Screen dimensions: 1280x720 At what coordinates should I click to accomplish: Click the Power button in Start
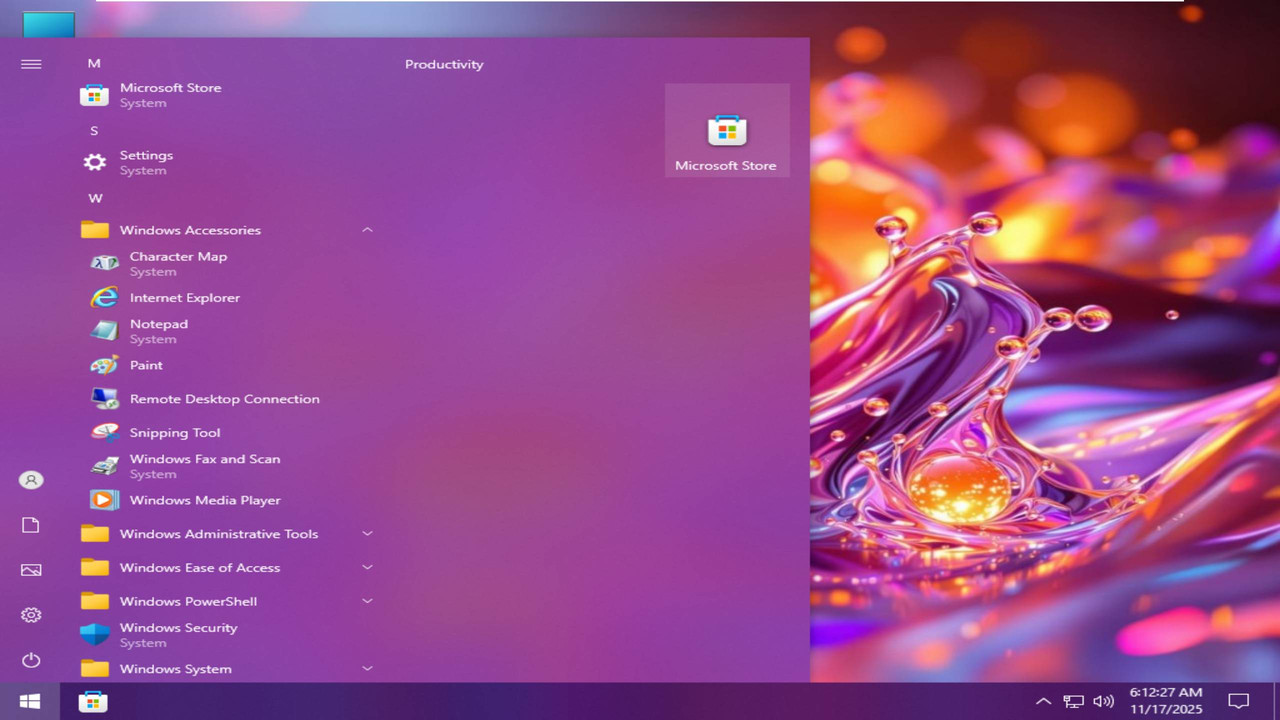tap(31, 660)
